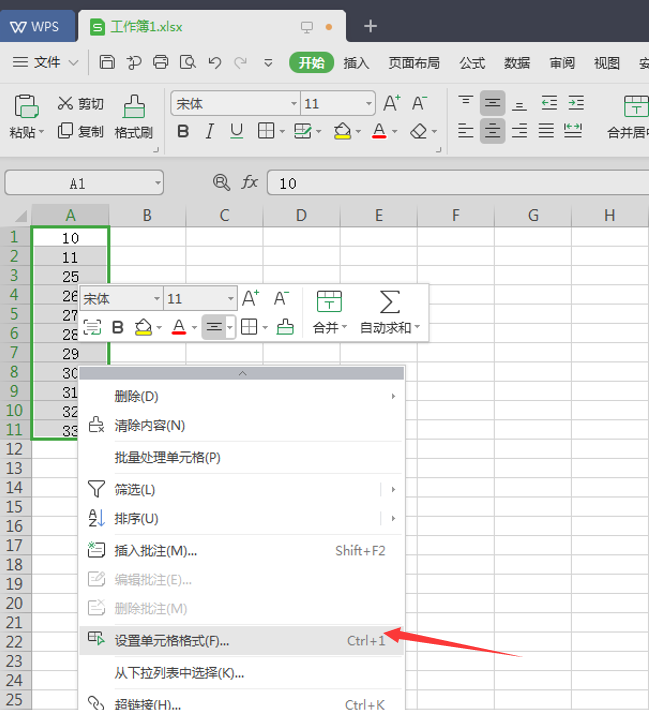Collapse the context menu top arrow bar
650x710 pixels.
coord(241,374)
